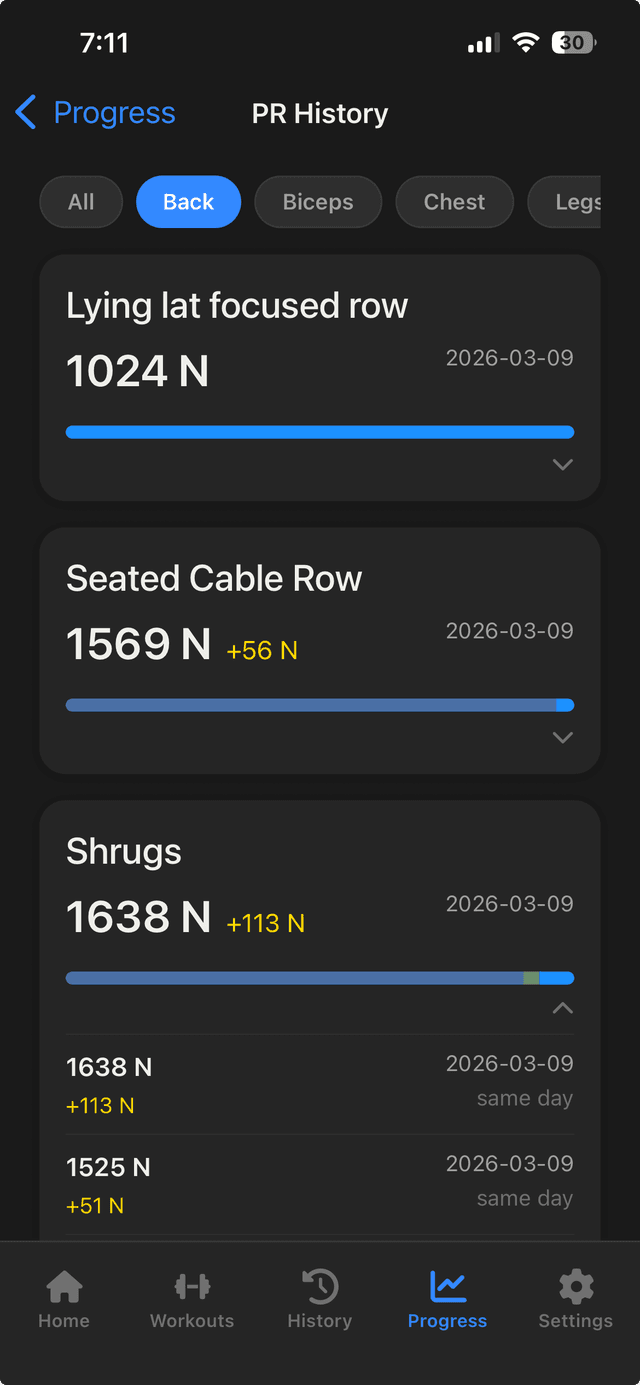Toggle the Chest filter chip

[x=454, y=202]
